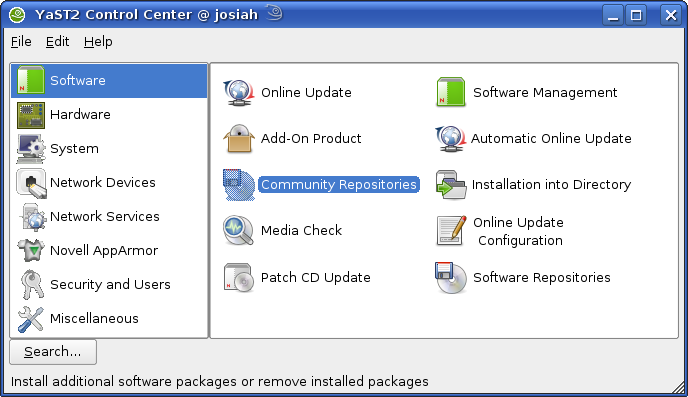Select the Miscellaneous label

pos(94,318)
